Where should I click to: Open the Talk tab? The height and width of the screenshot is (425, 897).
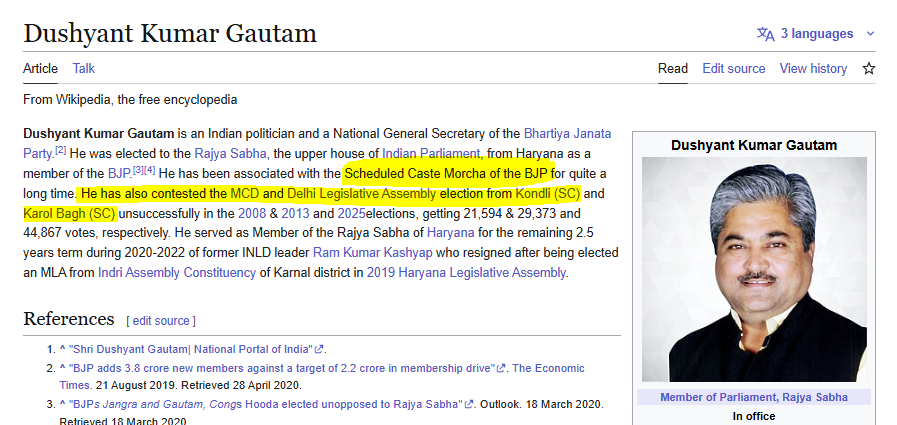coord(84,69)
